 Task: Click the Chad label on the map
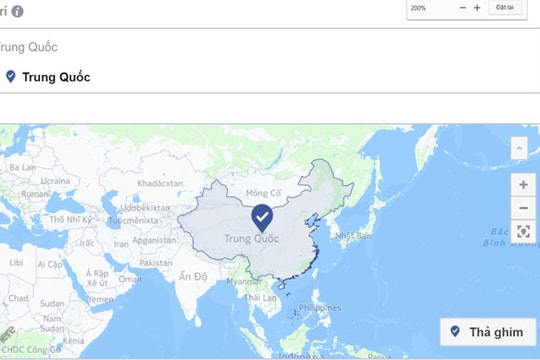18,298
